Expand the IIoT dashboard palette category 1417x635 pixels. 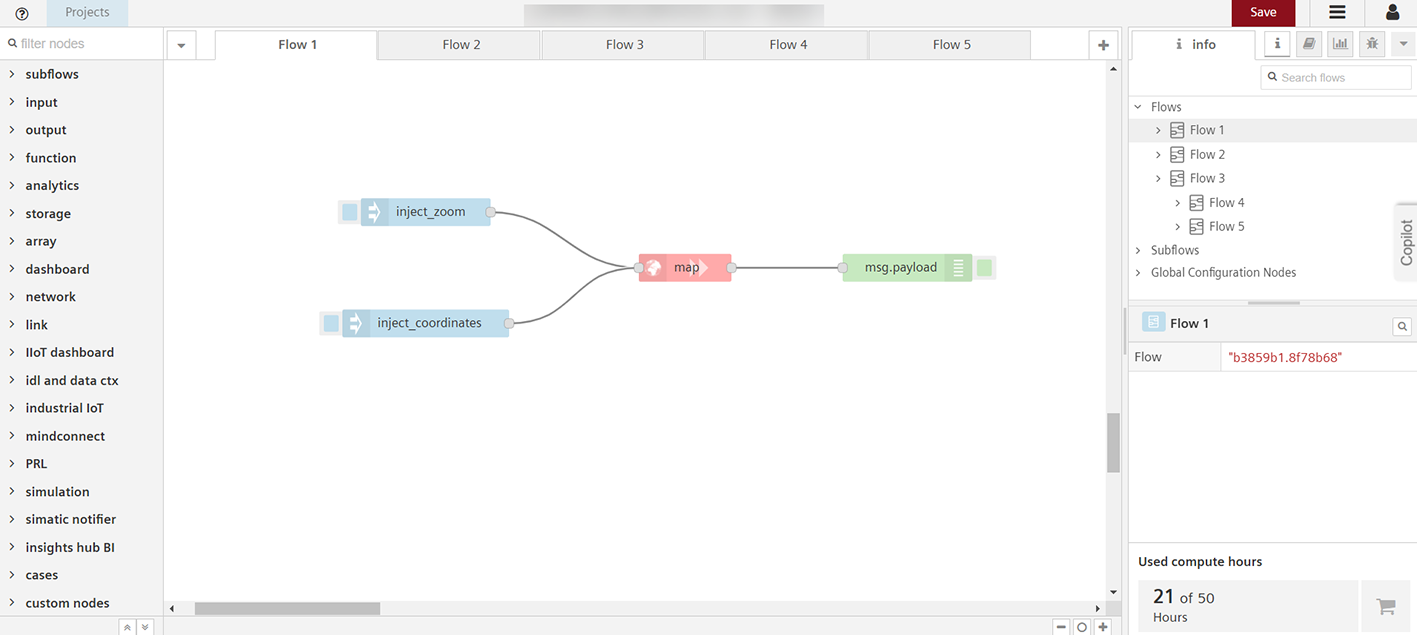(81, 352)
